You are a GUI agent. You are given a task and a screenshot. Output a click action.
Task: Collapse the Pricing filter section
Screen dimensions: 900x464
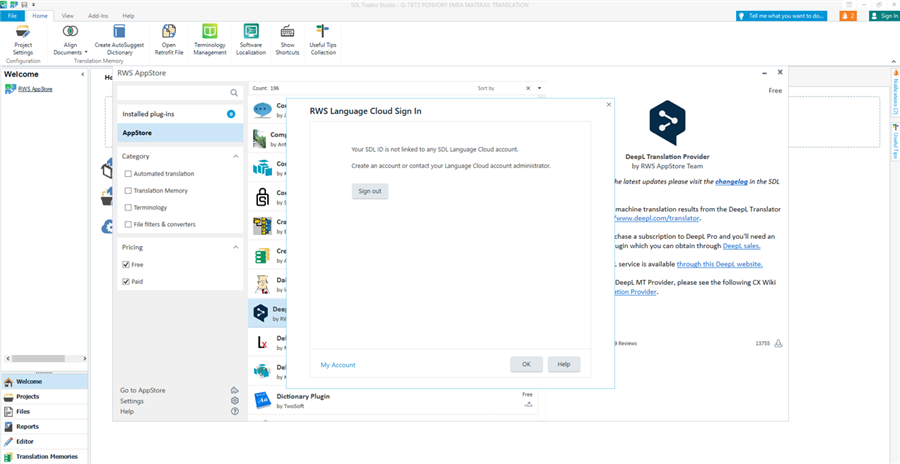coord(235,248)
